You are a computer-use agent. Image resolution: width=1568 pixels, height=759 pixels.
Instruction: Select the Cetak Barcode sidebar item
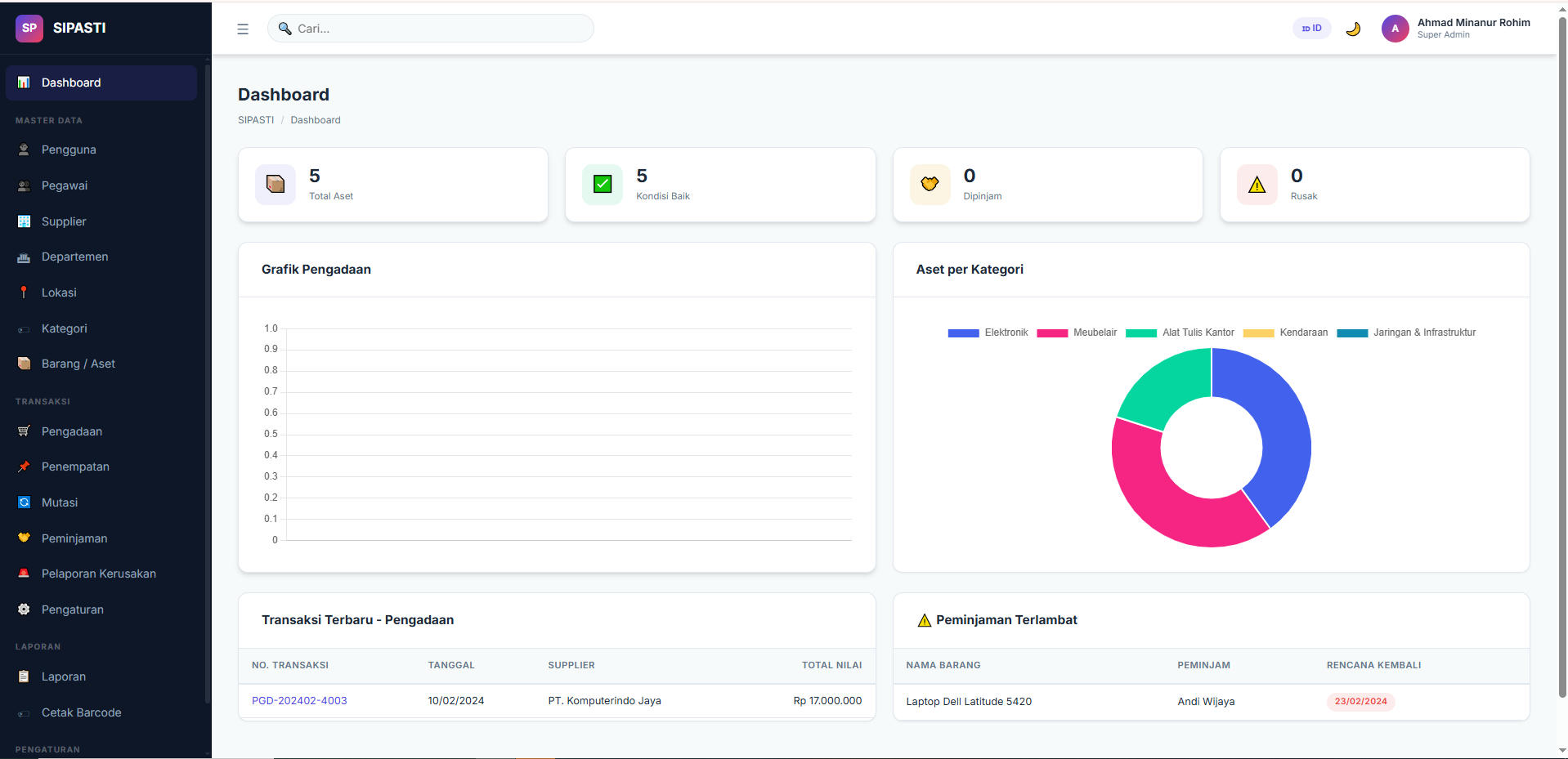(x=81, y=712)
